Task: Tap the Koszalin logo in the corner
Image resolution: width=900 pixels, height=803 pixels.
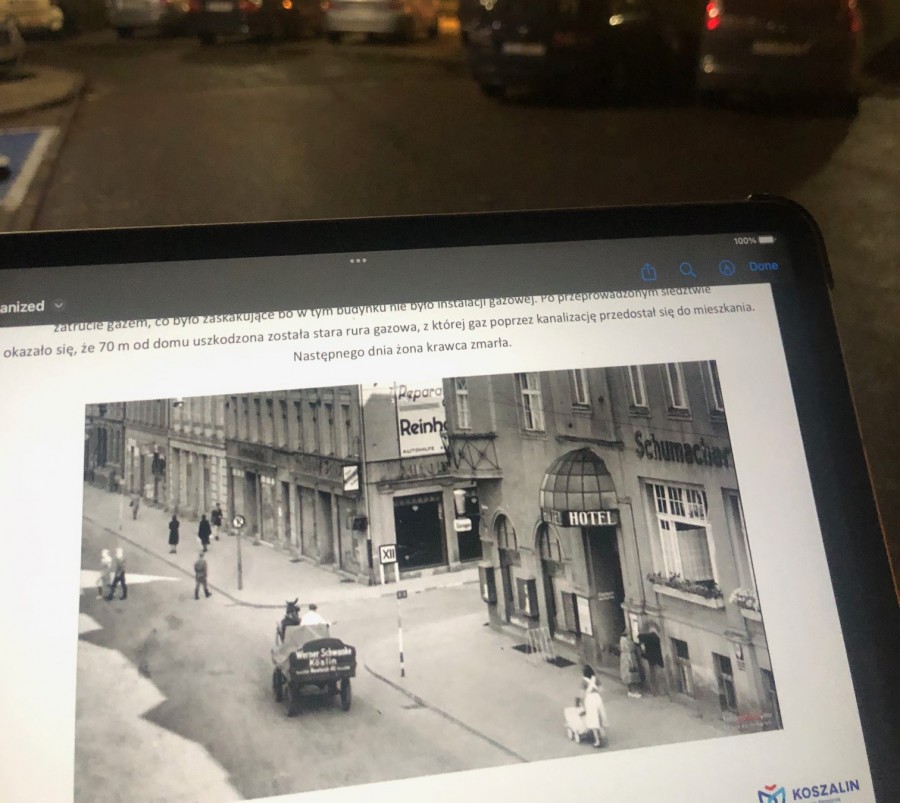Action: [x=809, y=792]
